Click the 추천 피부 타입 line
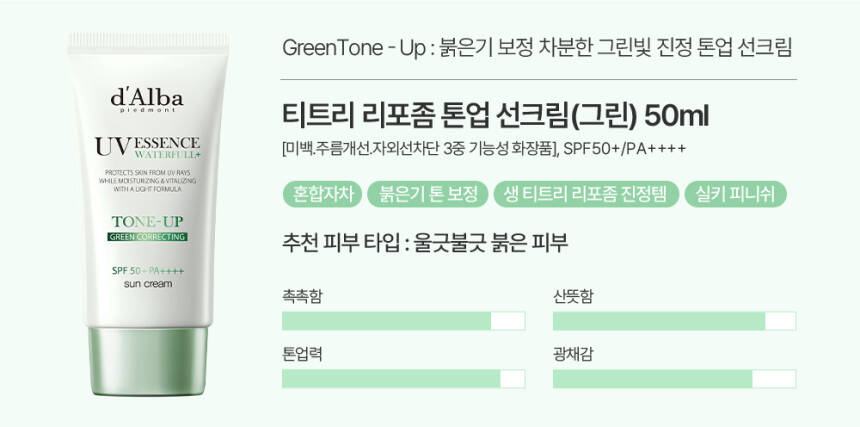 pos(425,243)
